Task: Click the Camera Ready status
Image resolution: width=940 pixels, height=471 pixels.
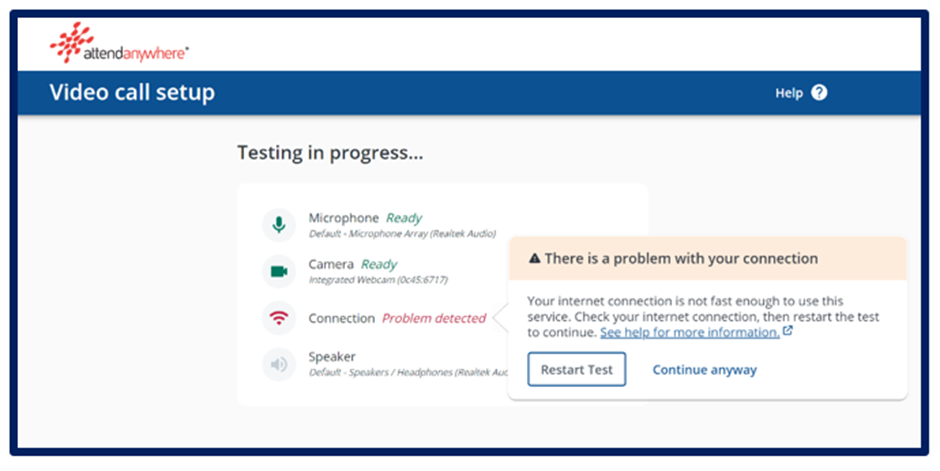Action: [x=379, y=264]
